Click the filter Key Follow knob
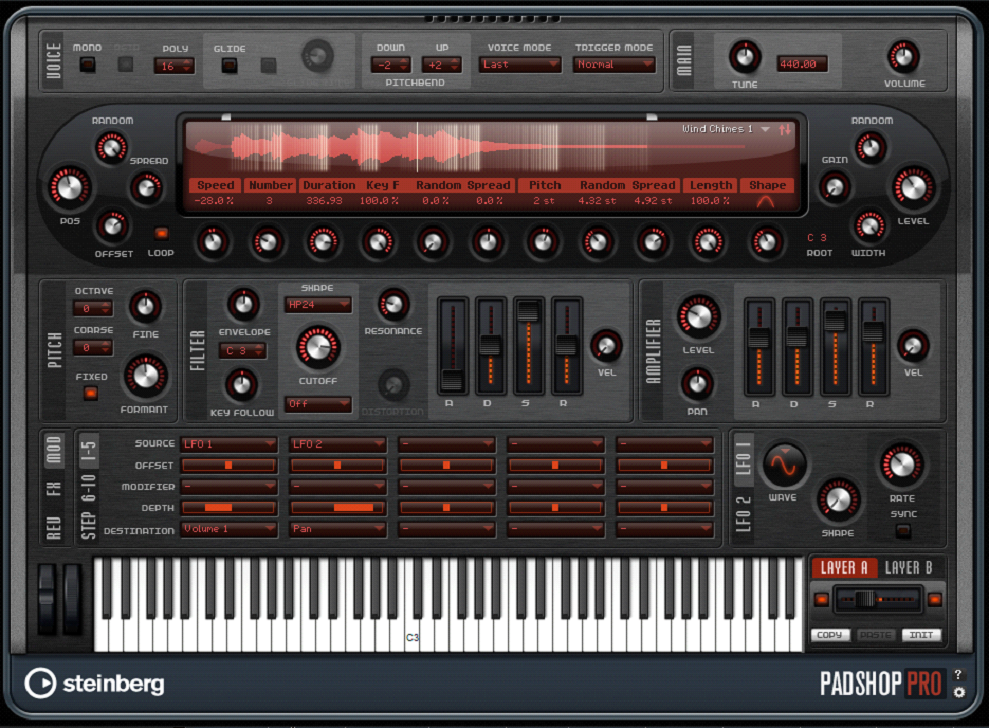This screenshot has width=989, height=728. (x=242, y=384)
